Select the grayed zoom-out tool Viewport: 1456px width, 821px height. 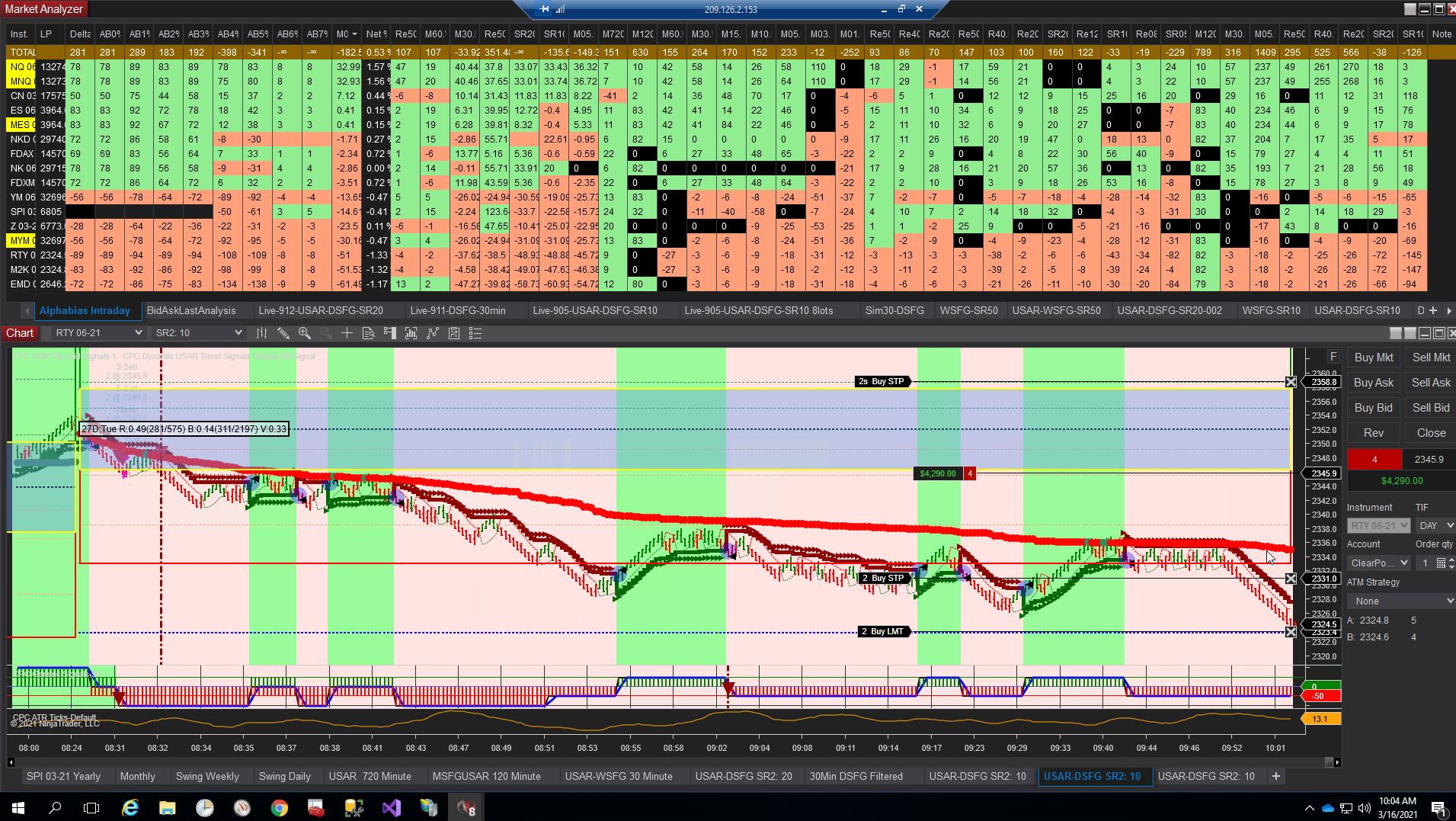[x=325, y=333]
